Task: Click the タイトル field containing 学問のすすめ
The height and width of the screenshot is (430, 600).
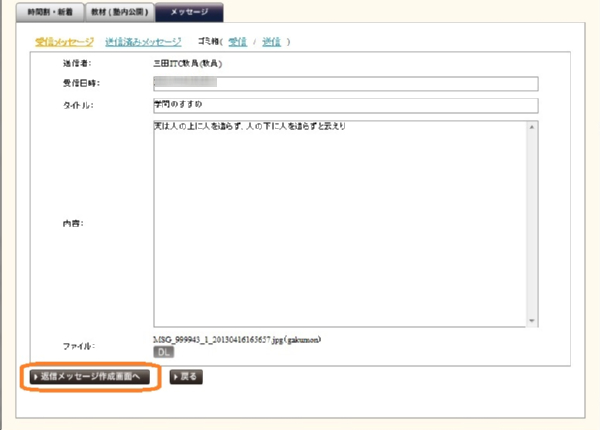Action: coord(345,105)
